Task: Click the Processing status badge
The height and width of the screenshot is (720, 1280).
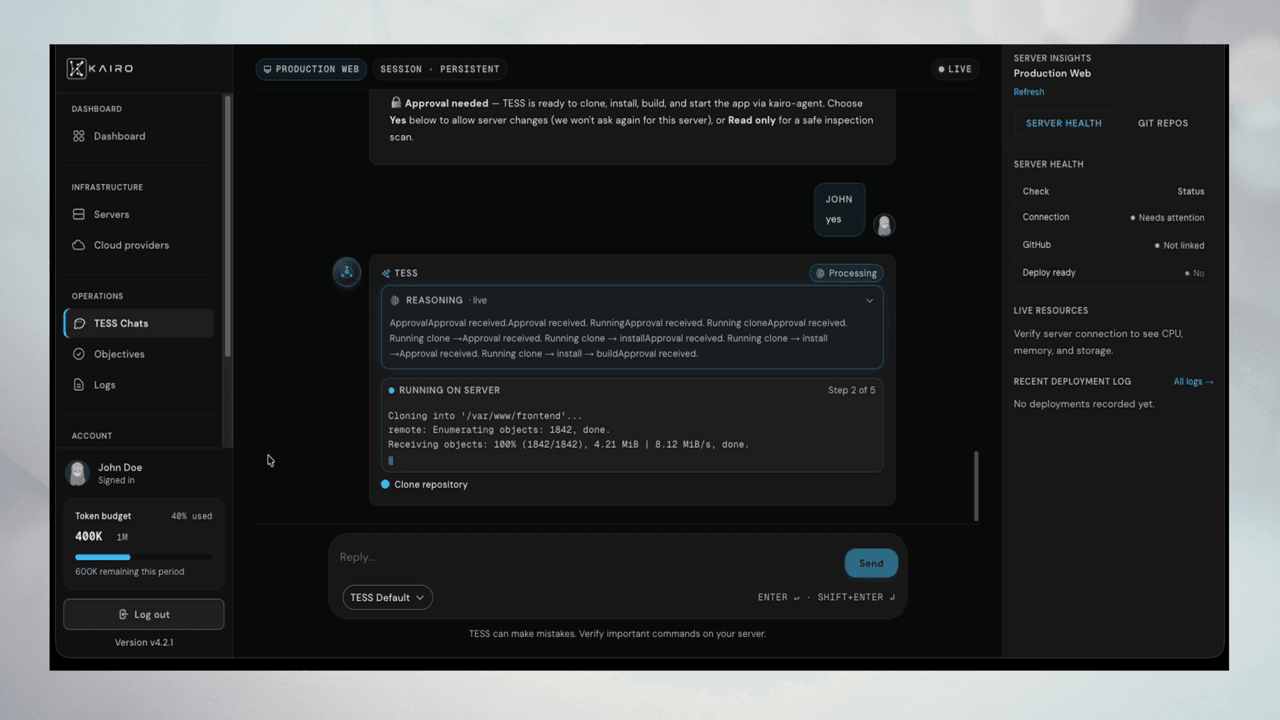Action: click(x=846, y=273)
